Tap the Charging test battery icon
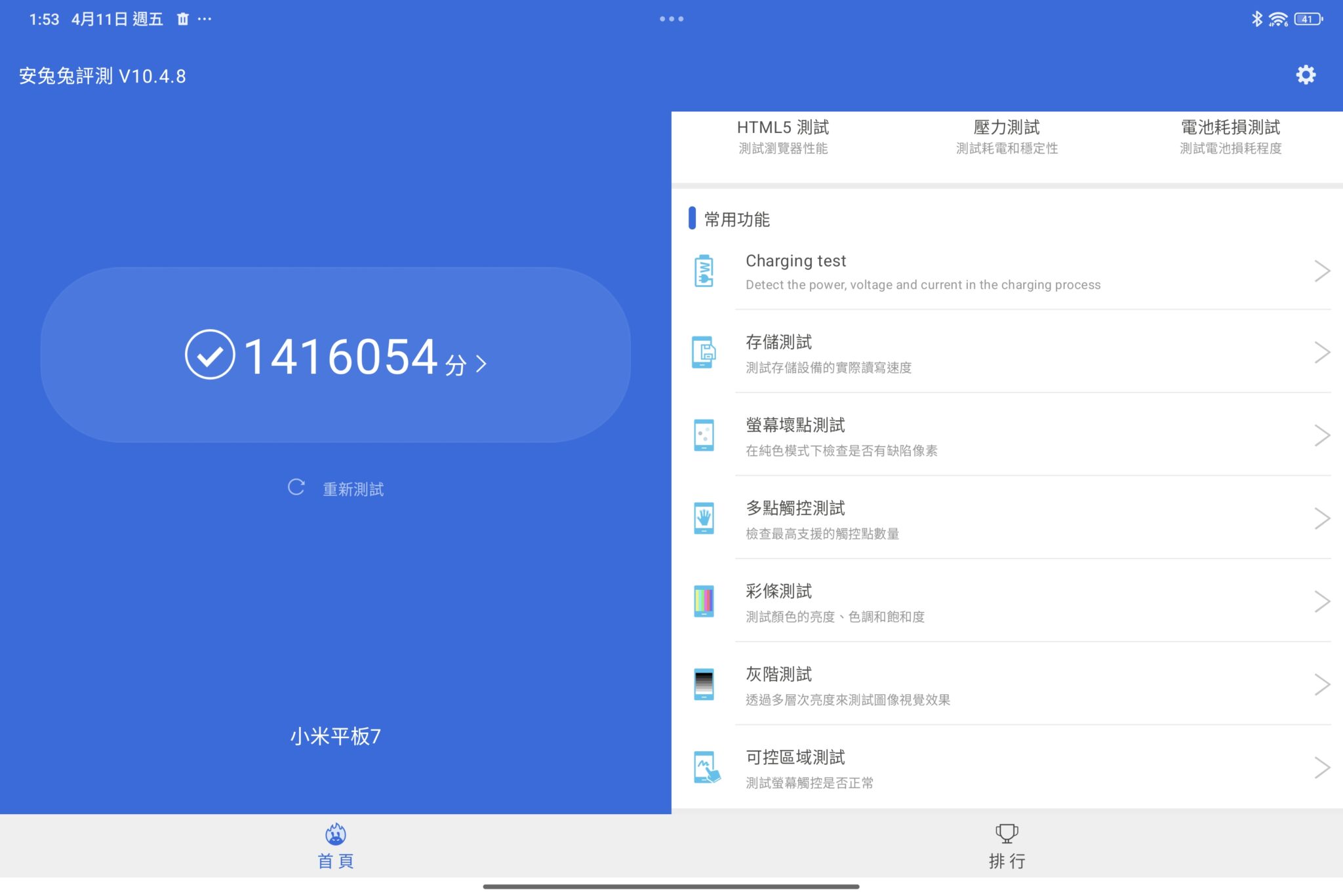The image size is (1343, 896). (704, 271)
